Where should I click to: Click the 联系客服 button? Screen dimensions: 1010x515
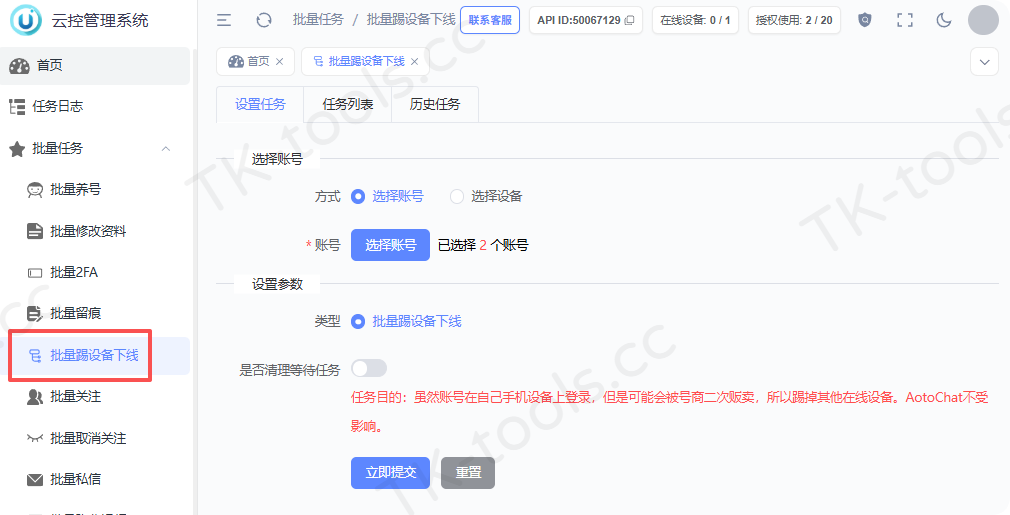click(490, 20)
